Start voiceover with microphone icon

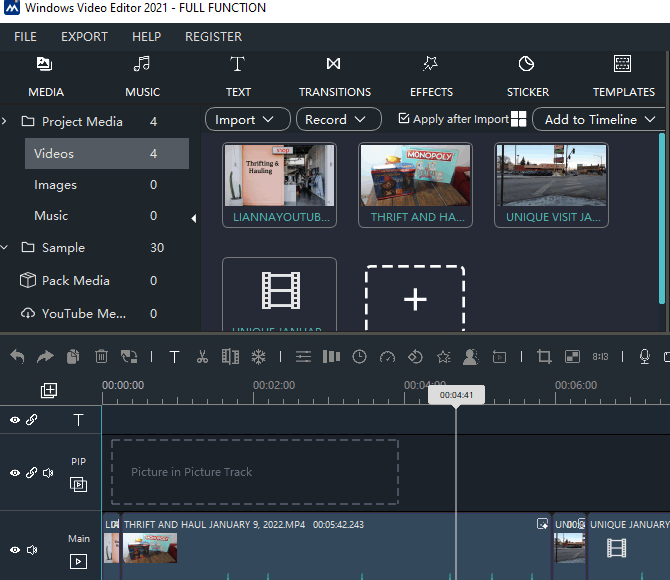click(645, 356)
